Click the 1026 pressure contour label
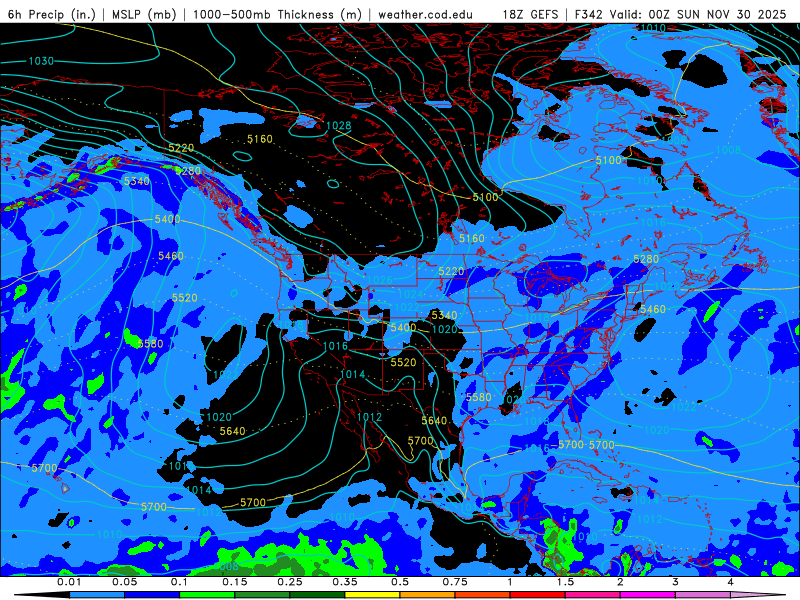Image resolution: width=800 pixels, height=600 pixels. 380,280
